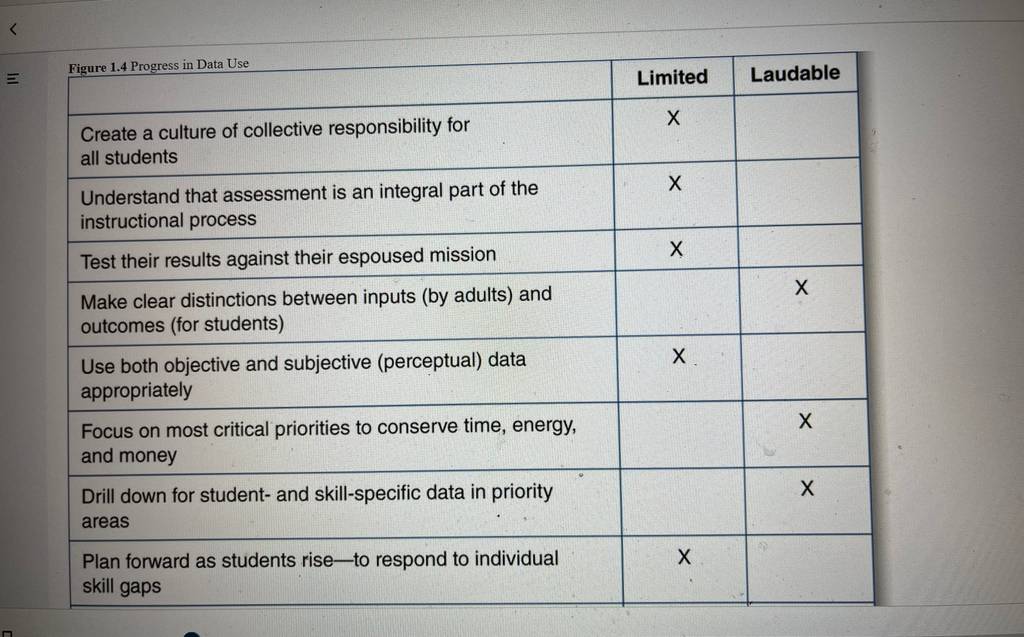This screenshot has height=637, width=1024.
Task: Click empty Laudable cell in Plan forward row
Action: [810, 570]
